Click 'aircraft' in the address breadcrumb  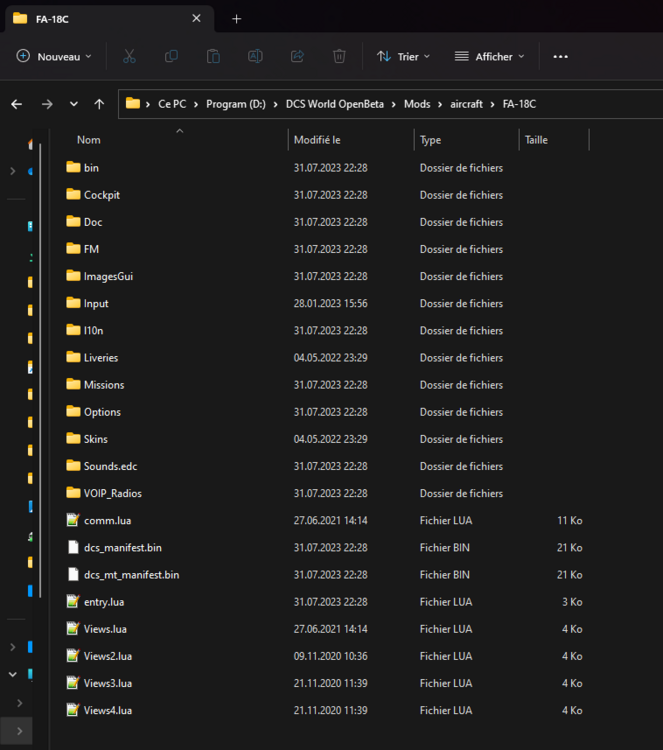[466, 104]
